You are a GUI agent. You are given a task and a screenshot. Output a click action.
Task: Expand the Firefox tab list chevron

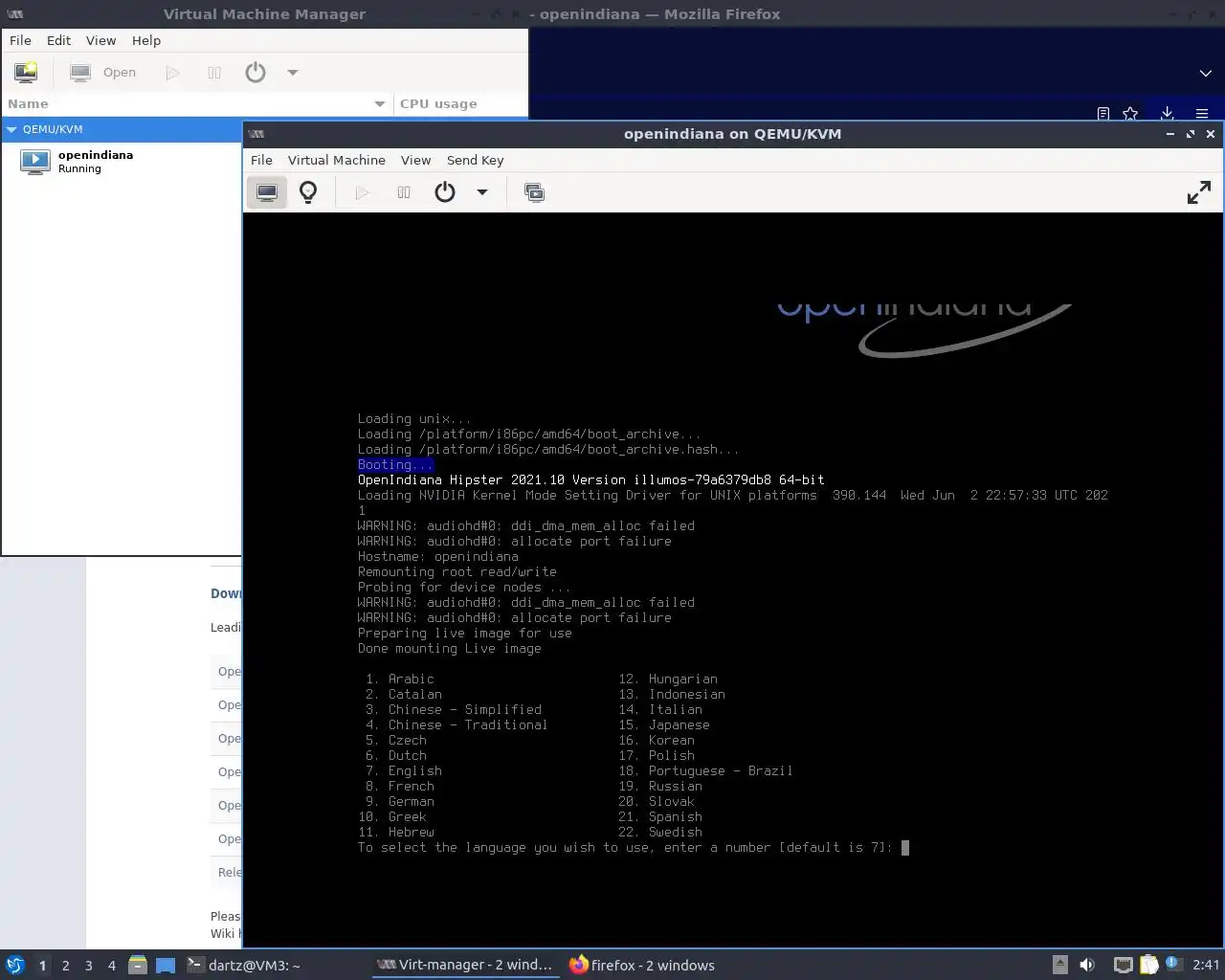1205,73
